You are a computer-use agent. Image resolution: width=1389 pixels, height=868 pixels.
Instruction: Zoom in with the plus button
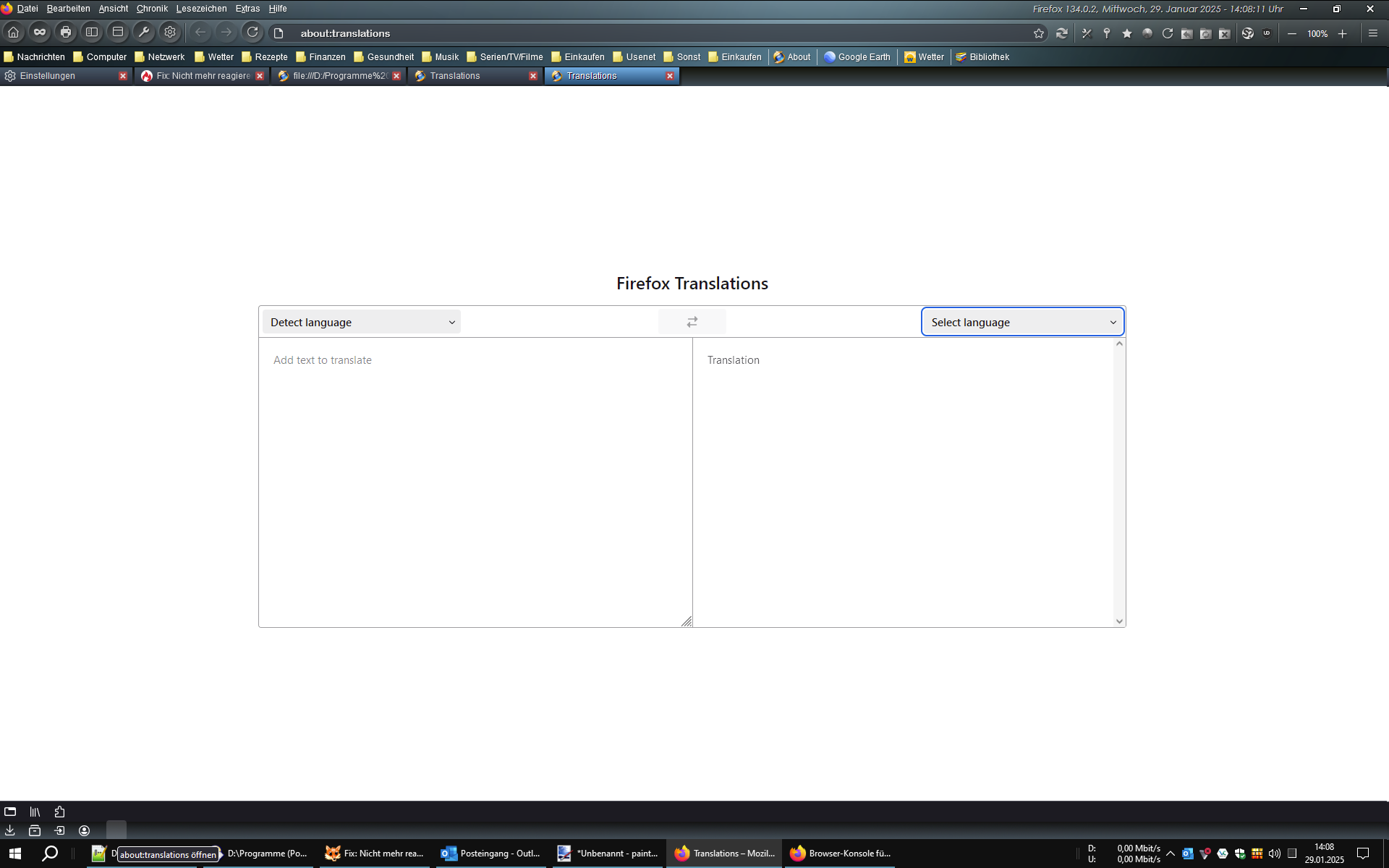click(1343, 33)
